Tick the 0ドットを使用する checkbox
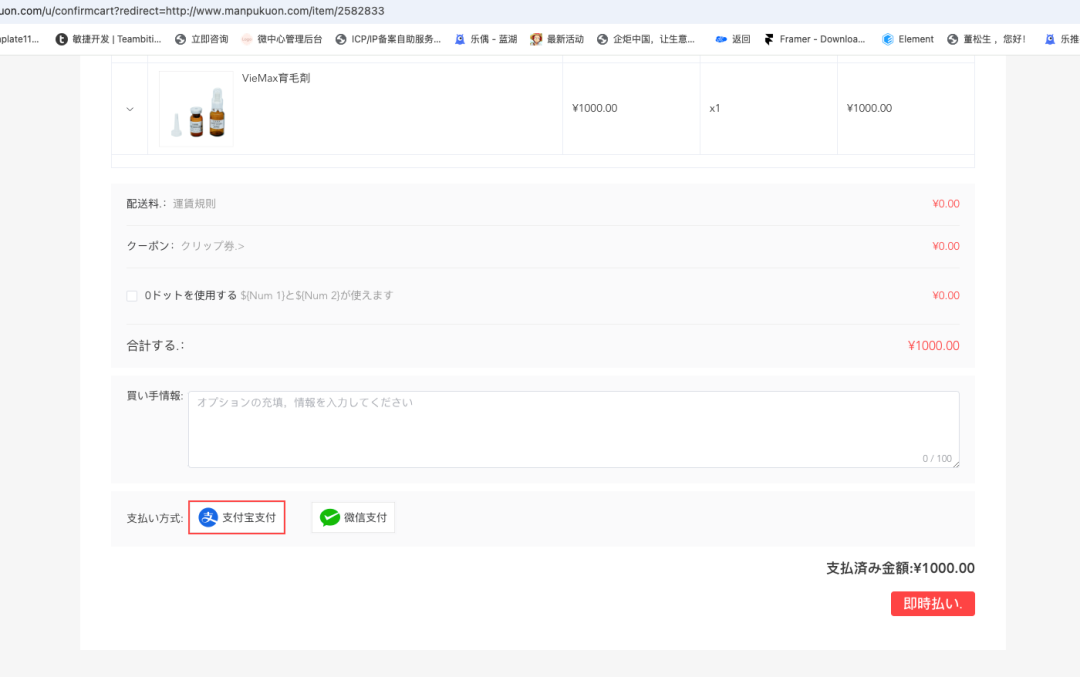The image size is (1080, 677). pos(132,295)
